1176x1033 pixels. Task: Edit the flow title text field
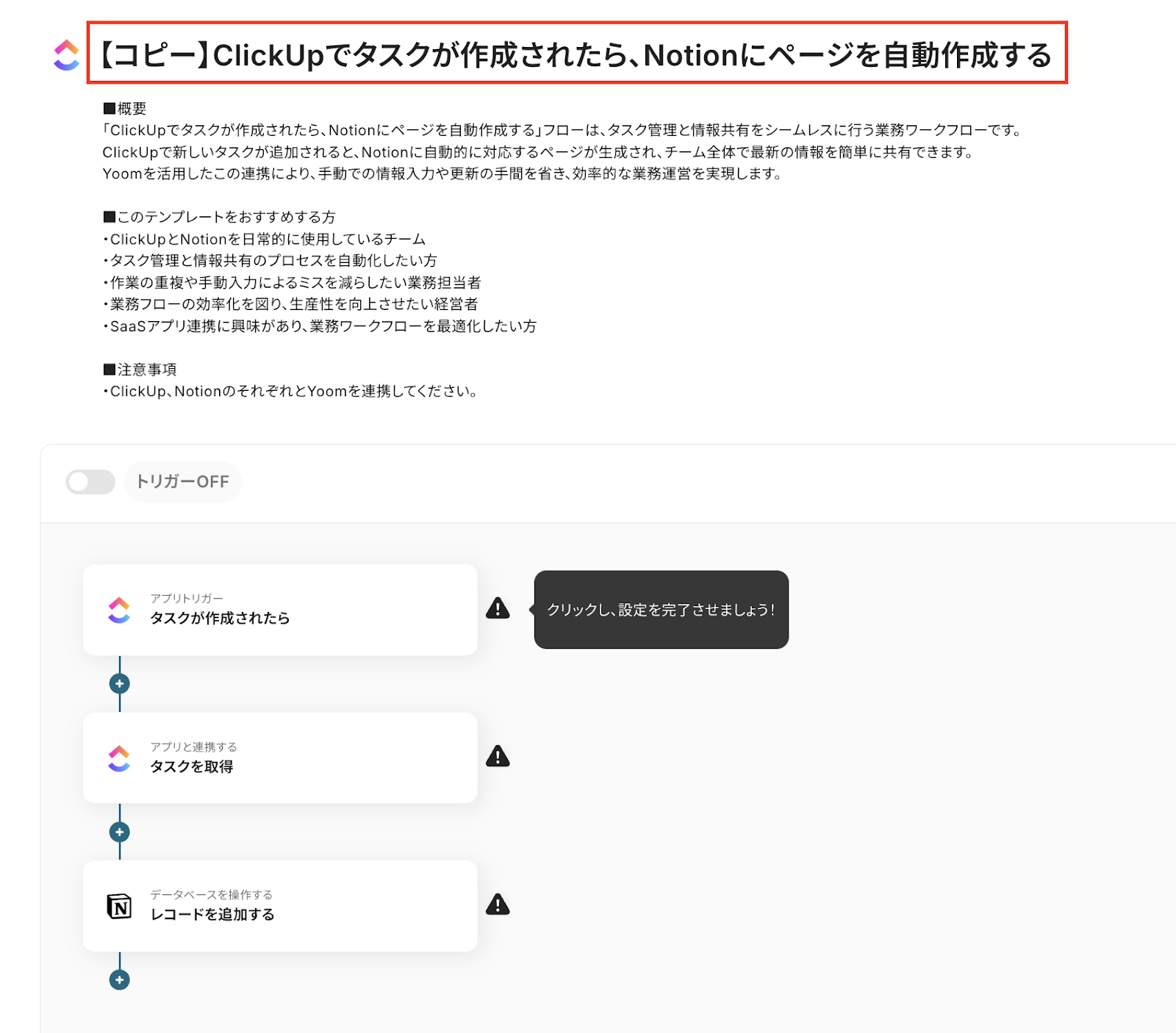577,53
